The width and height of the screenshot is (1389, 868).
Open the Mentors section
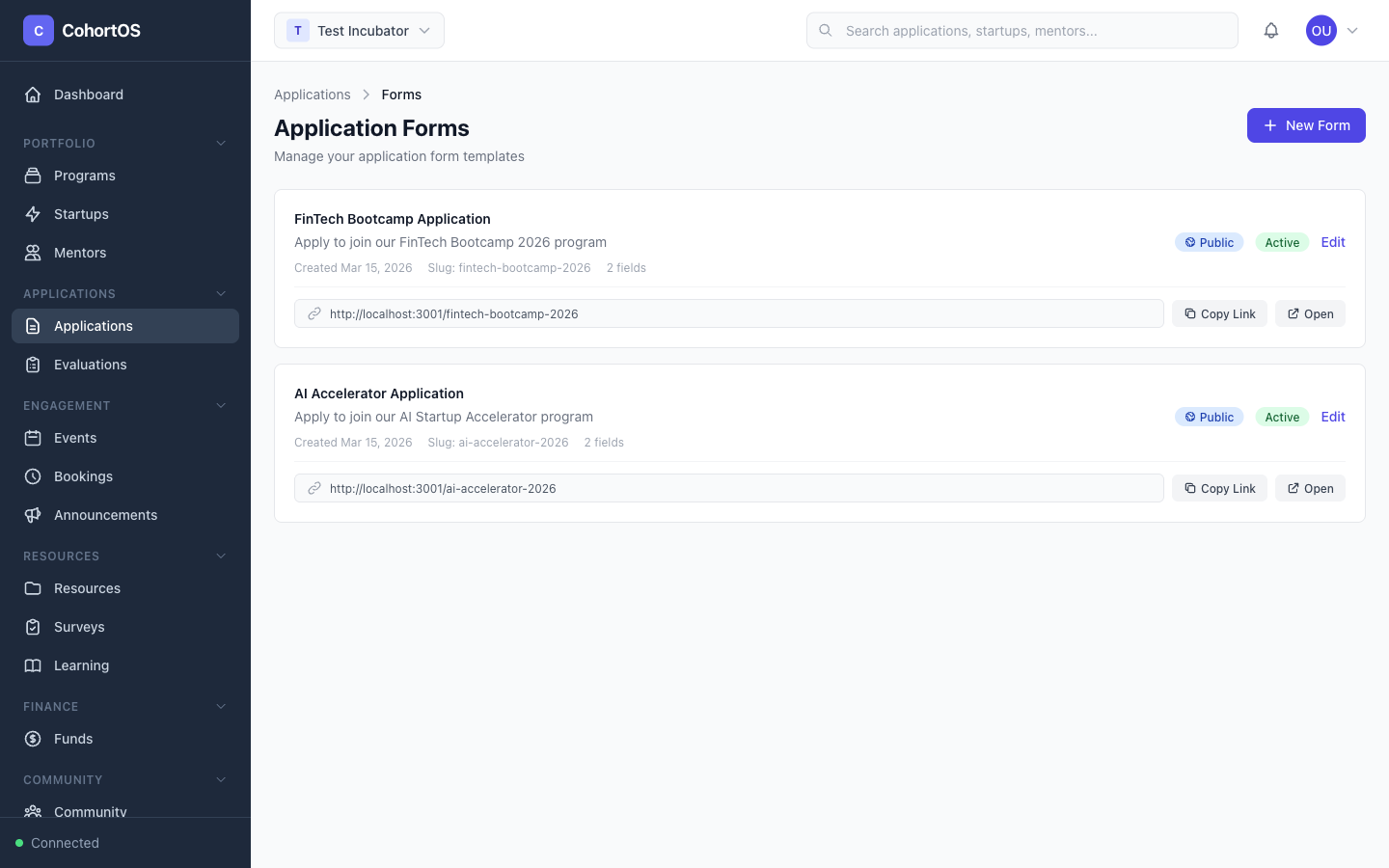point(80,253)
